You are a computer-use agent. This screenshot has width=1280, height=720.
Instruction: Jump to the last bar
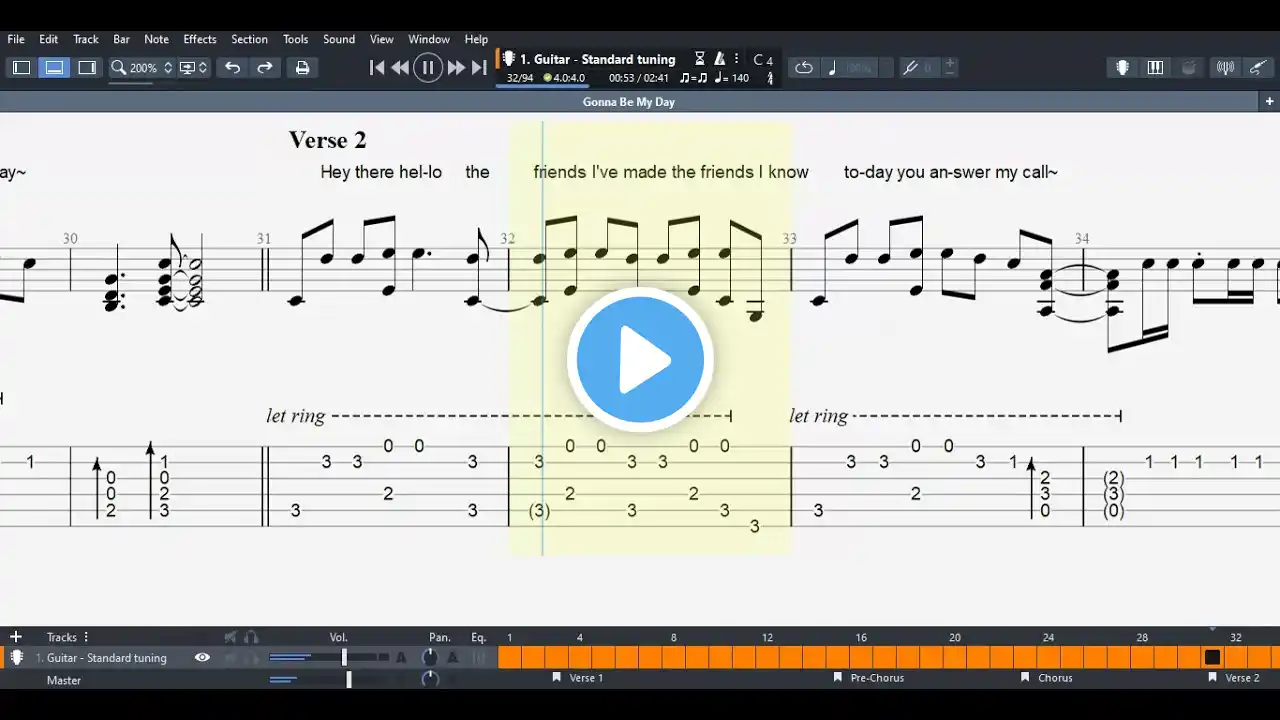coord(479,68)
